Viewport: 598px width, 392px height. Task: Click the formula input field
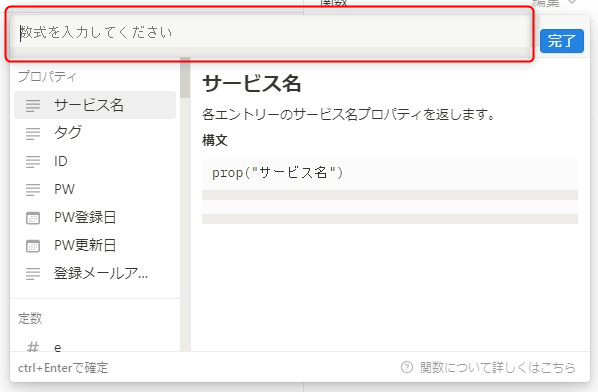[270, 33]
